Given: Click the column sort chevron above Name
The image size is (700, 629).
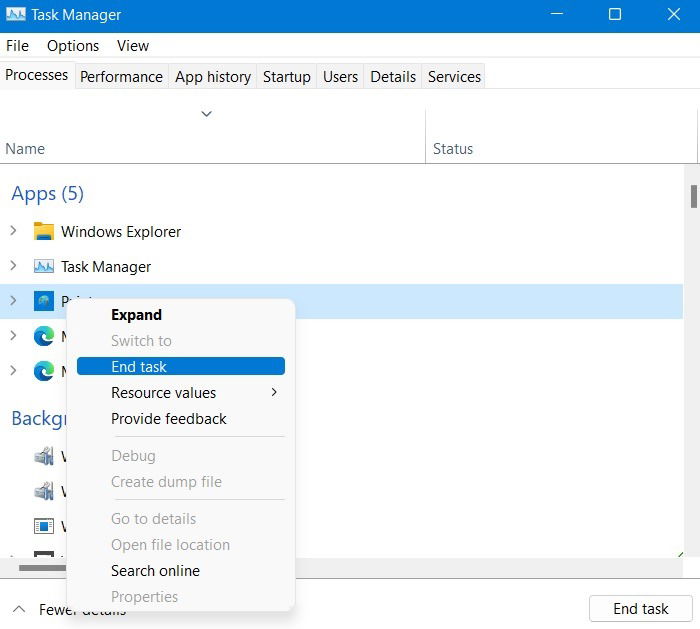Looking at the screenshot, I should pyautogui.click(x=207, y=114).
